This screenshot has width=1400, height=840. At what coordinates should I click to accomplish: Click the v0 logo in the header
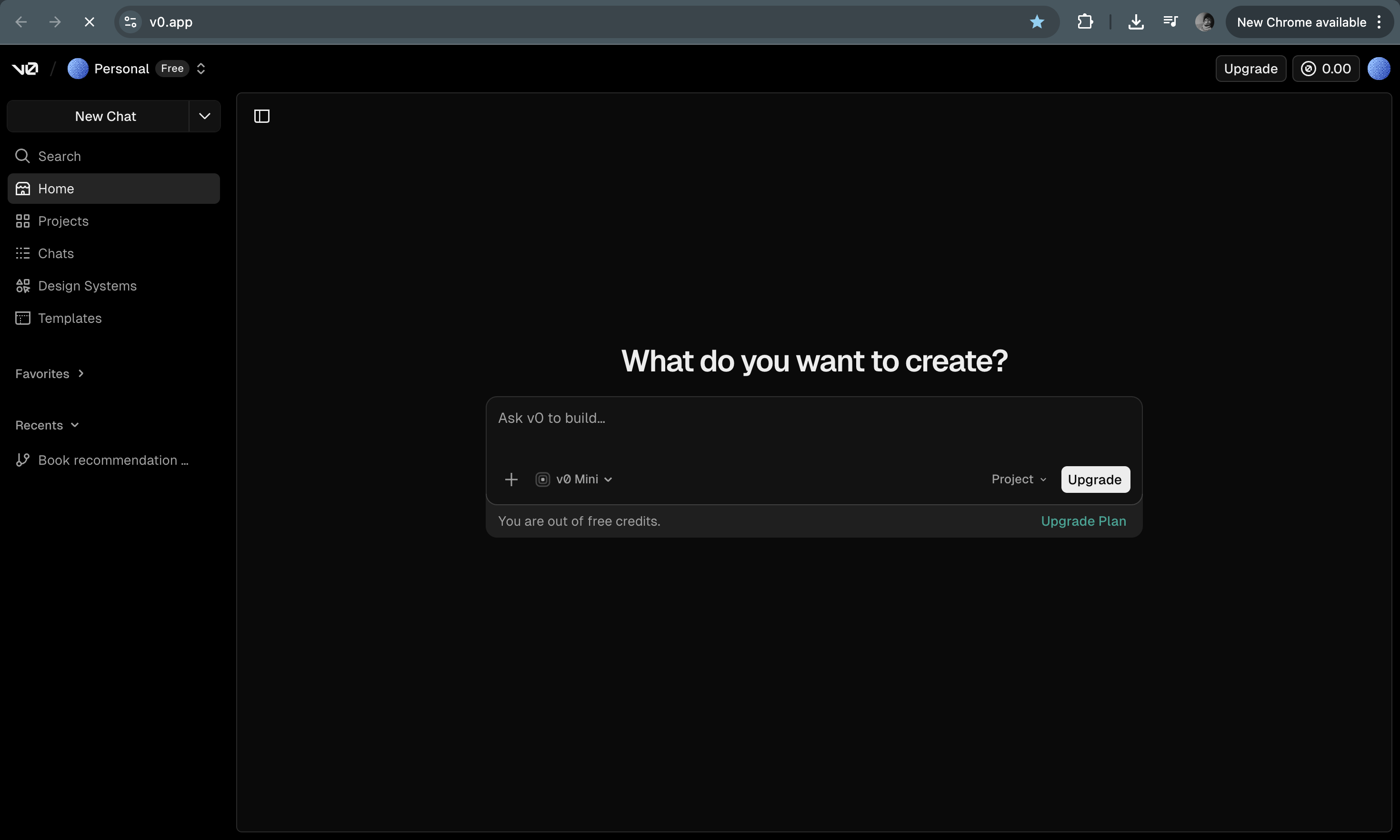tap(24, 68)
